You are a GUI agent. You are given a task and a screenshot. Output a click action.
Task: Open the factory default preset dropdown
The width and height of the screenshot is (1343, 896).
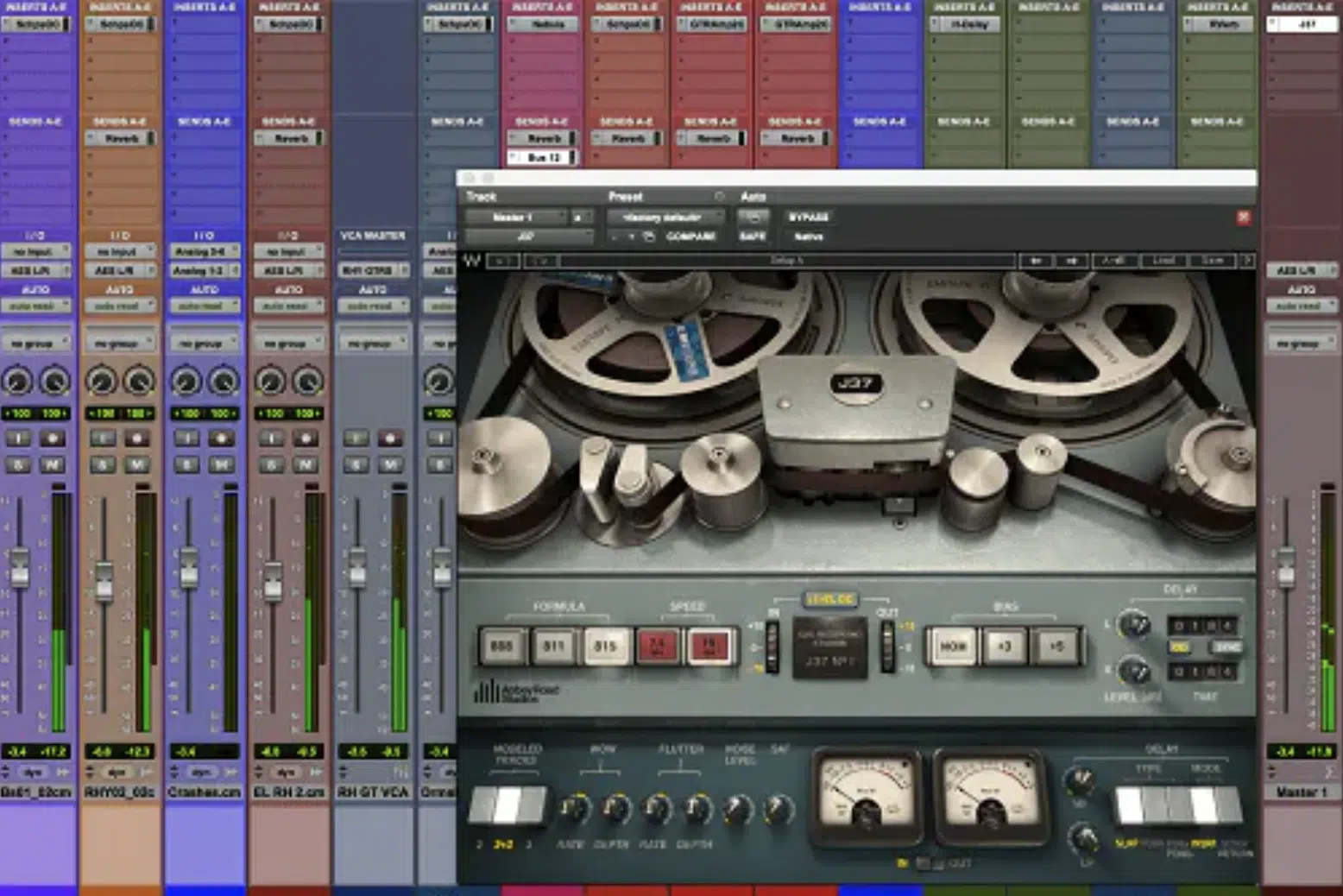(x=665, y=217)
